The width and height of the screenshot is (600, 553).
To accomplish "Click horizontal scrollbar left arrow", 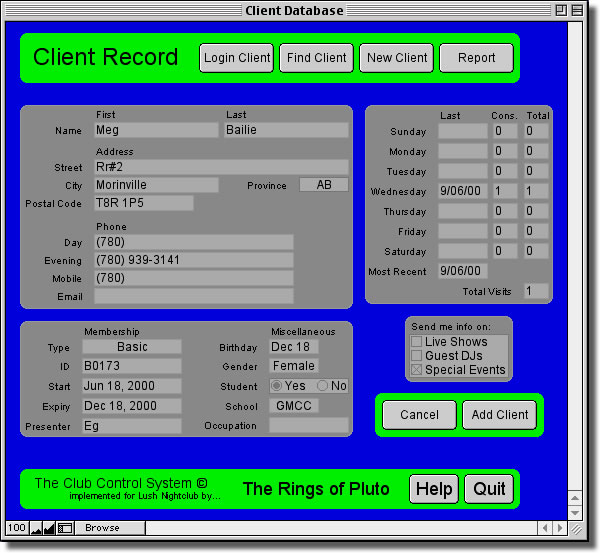I will 543,527.
